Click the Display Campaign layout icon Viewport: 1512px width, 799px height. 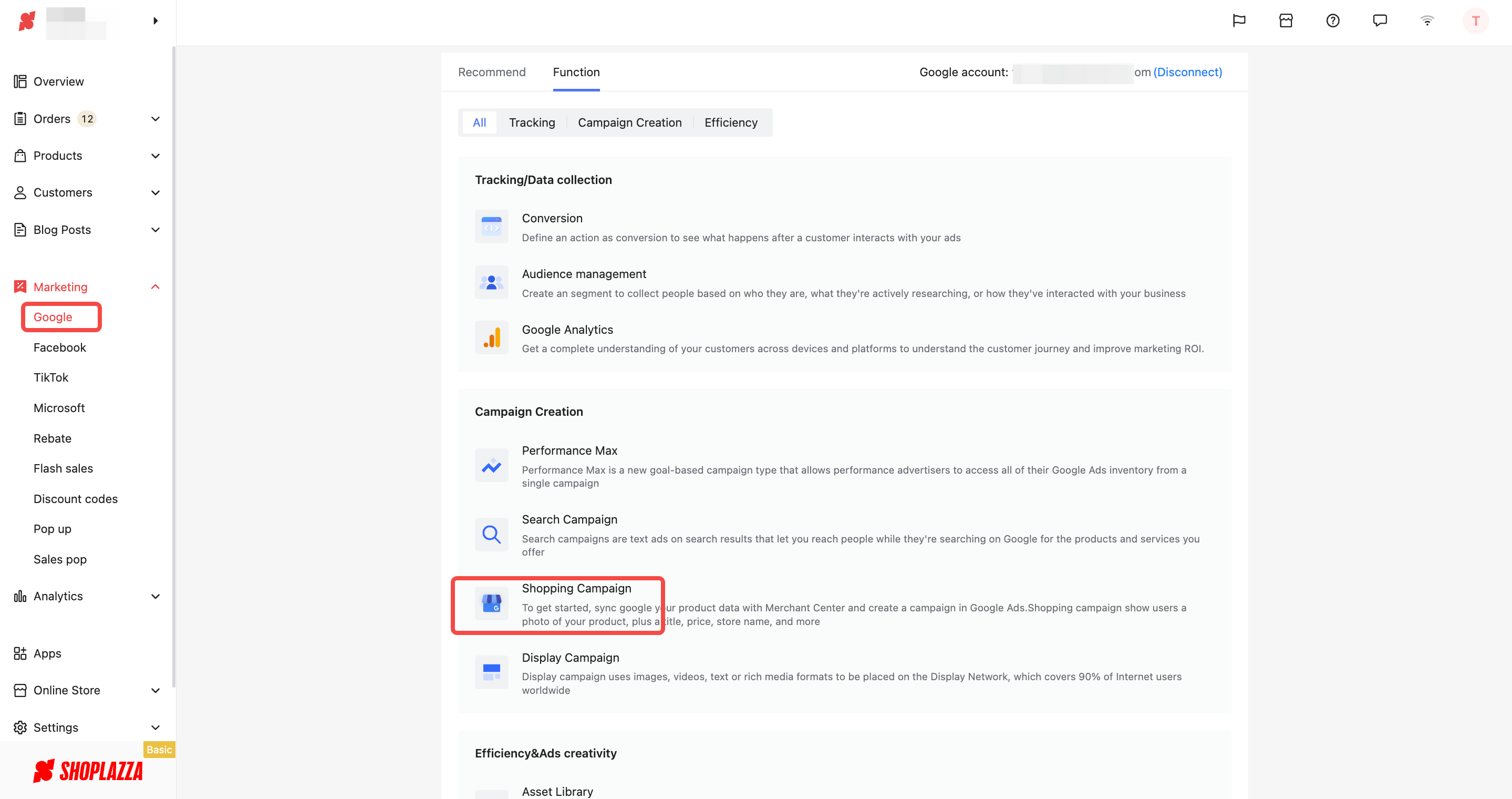491,672
